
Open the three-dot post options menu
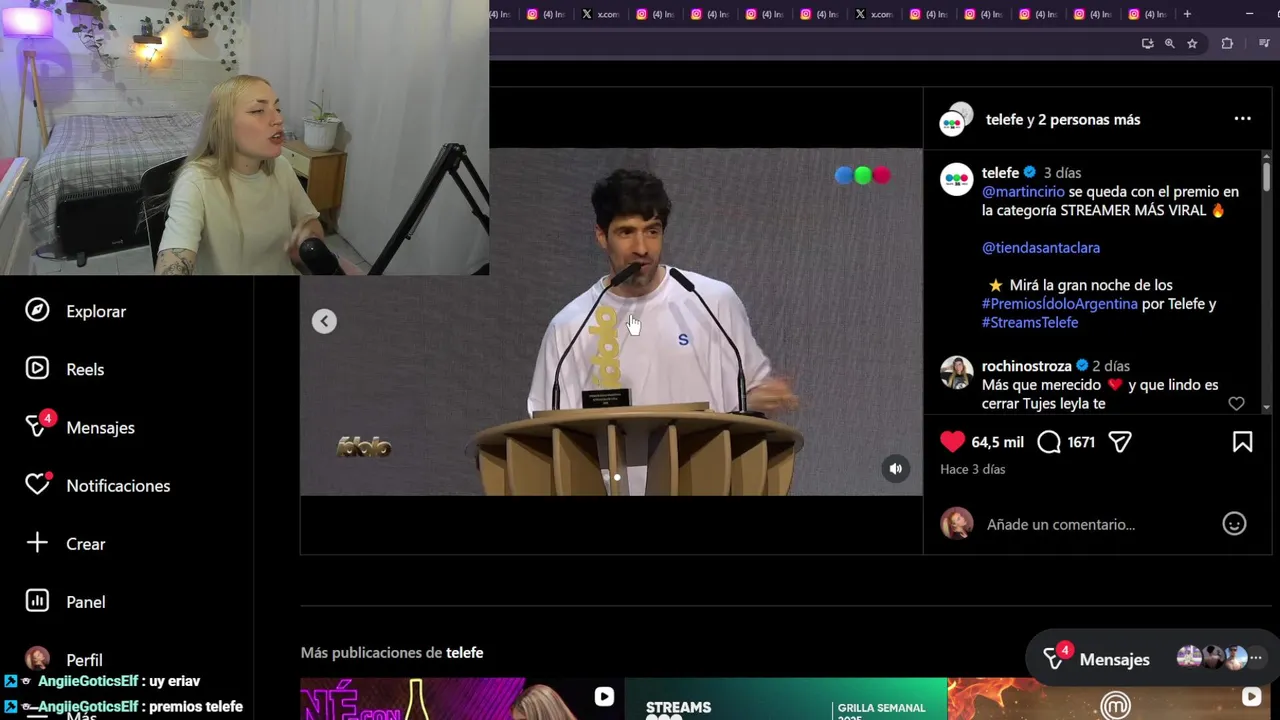tap(1242, 118)
